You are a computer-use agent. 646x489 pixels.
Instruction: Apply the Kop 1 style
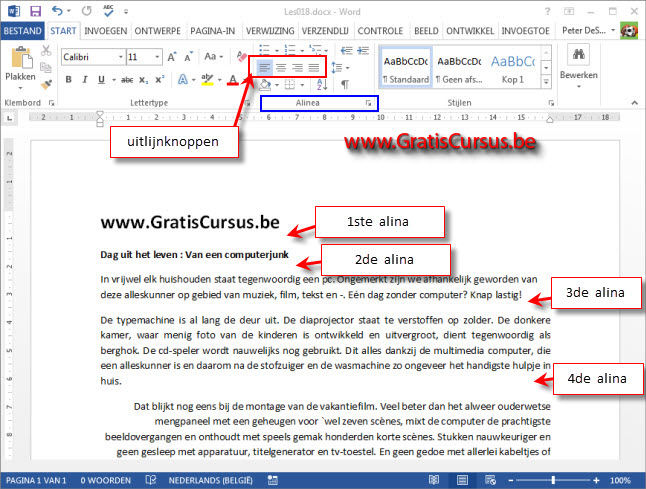[x=513, y=68]
